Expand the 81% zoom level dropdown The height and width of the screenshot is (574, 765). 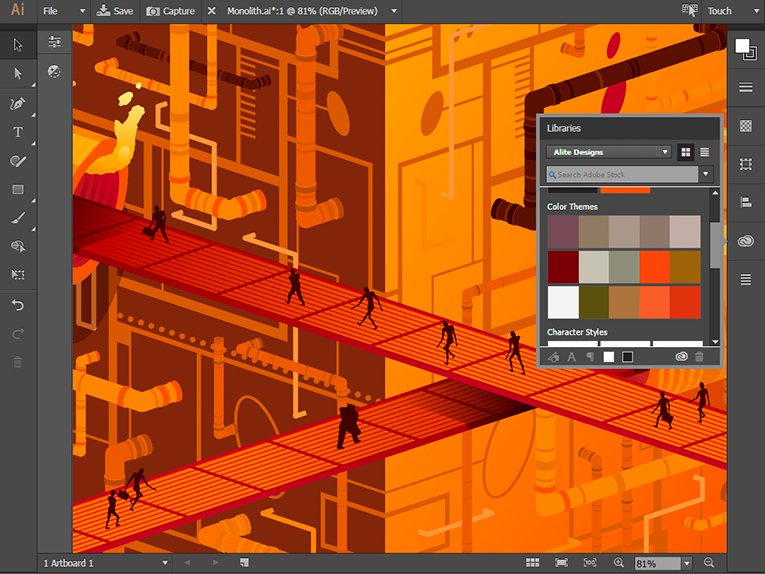[688, 564]
